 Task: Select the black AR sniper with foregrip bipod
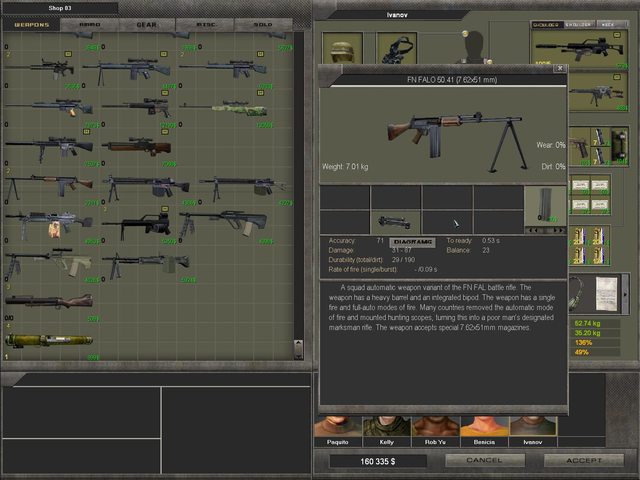tap(50, 147)
